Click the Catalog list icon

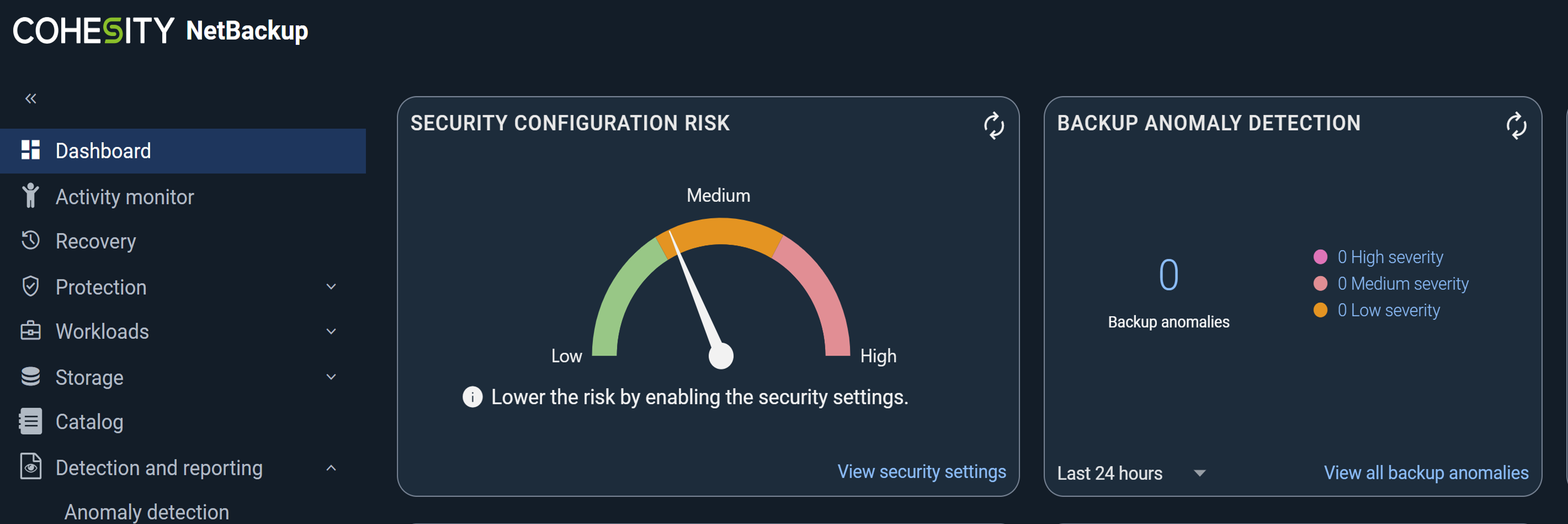click(x=30, y=421)
